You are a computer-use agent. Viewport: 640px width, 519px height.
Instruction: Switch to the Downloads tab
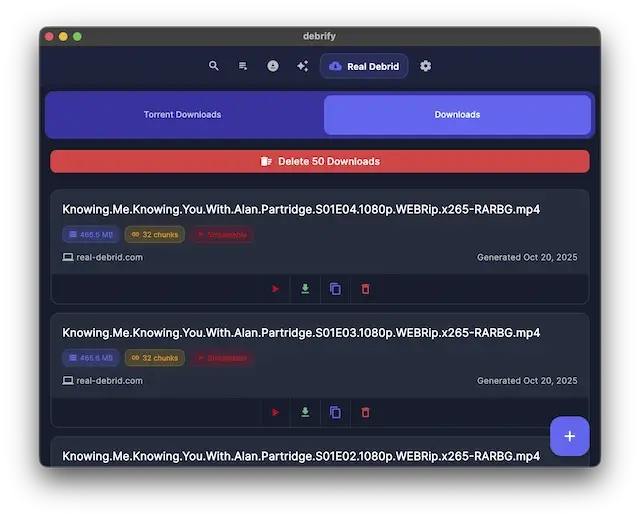click(x=457, y=115)
